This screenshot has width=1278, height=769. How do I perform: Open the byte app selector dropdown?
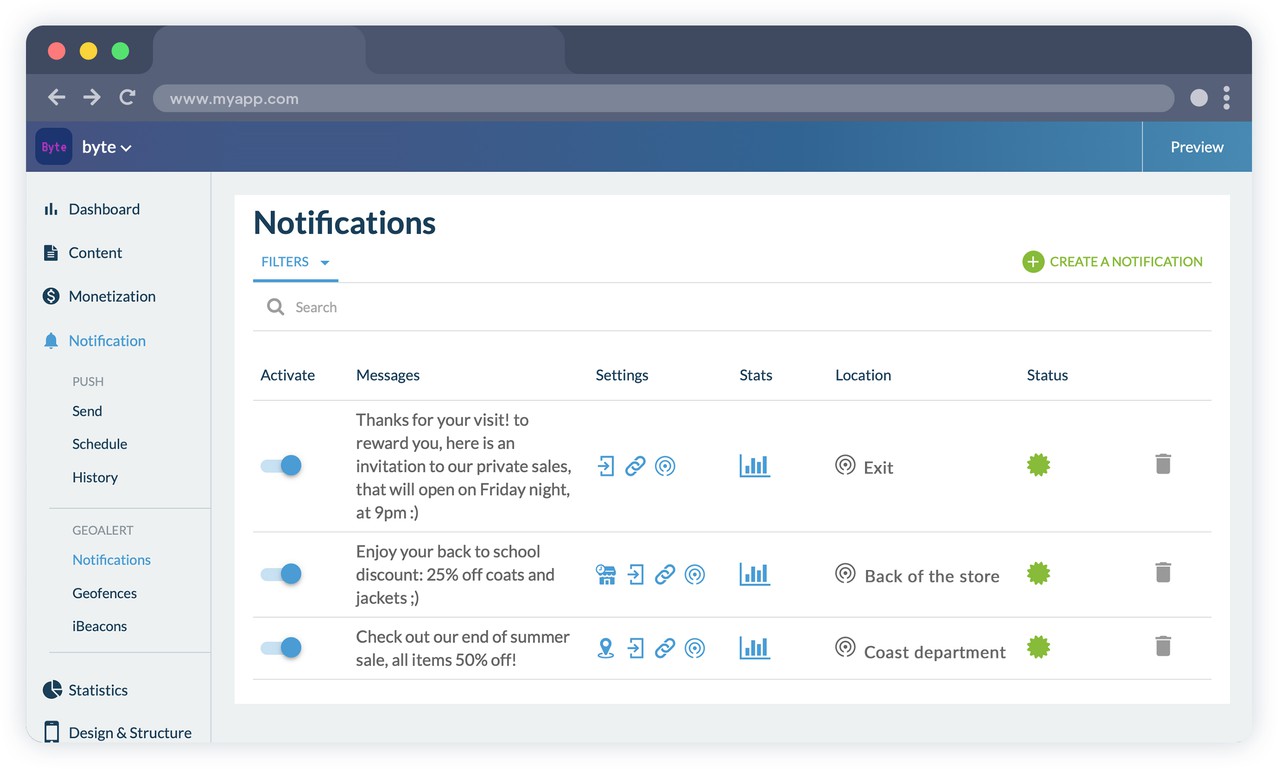coord(106,147)
